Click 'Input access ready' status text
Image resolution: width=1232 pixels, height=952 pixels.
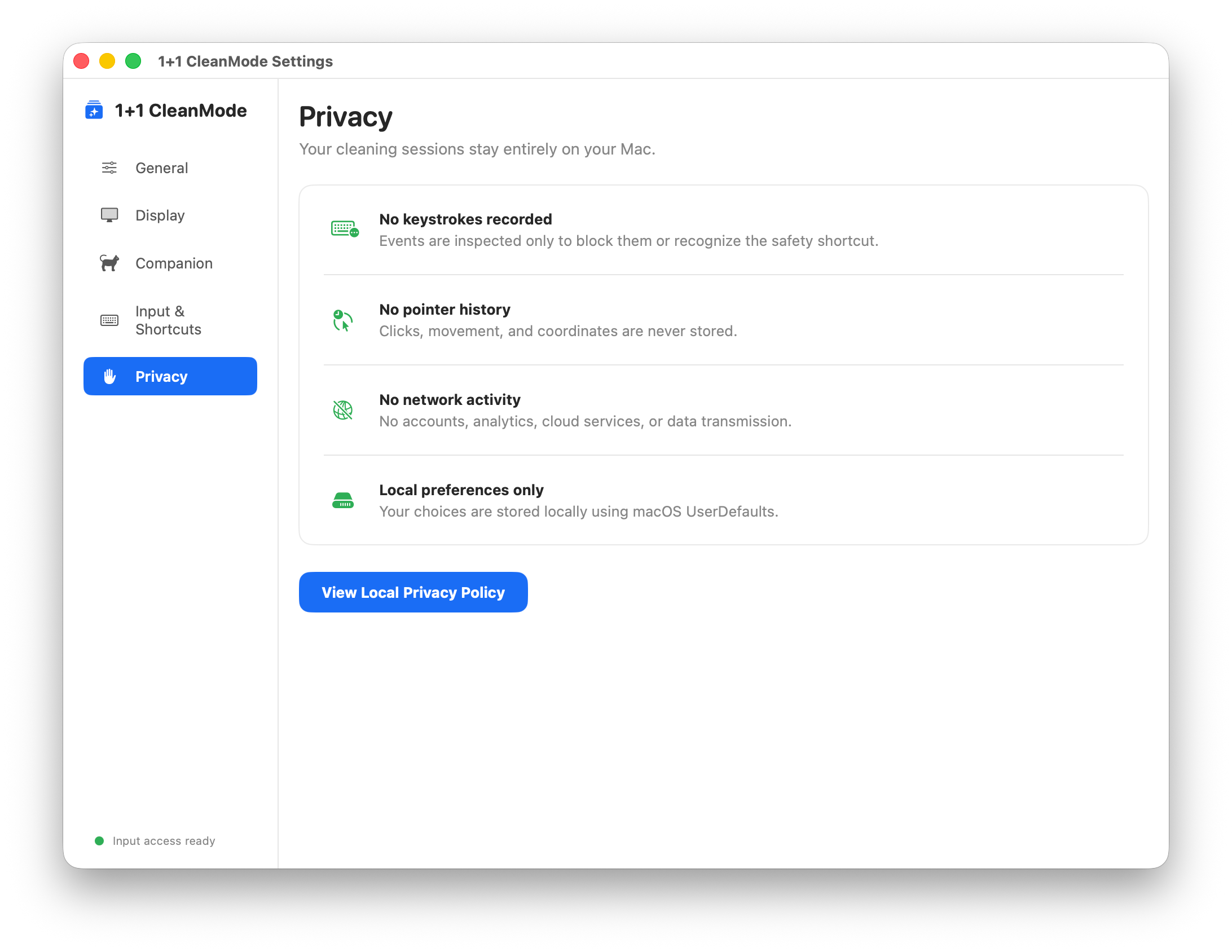pyautogui.click(x=164, y=841)
